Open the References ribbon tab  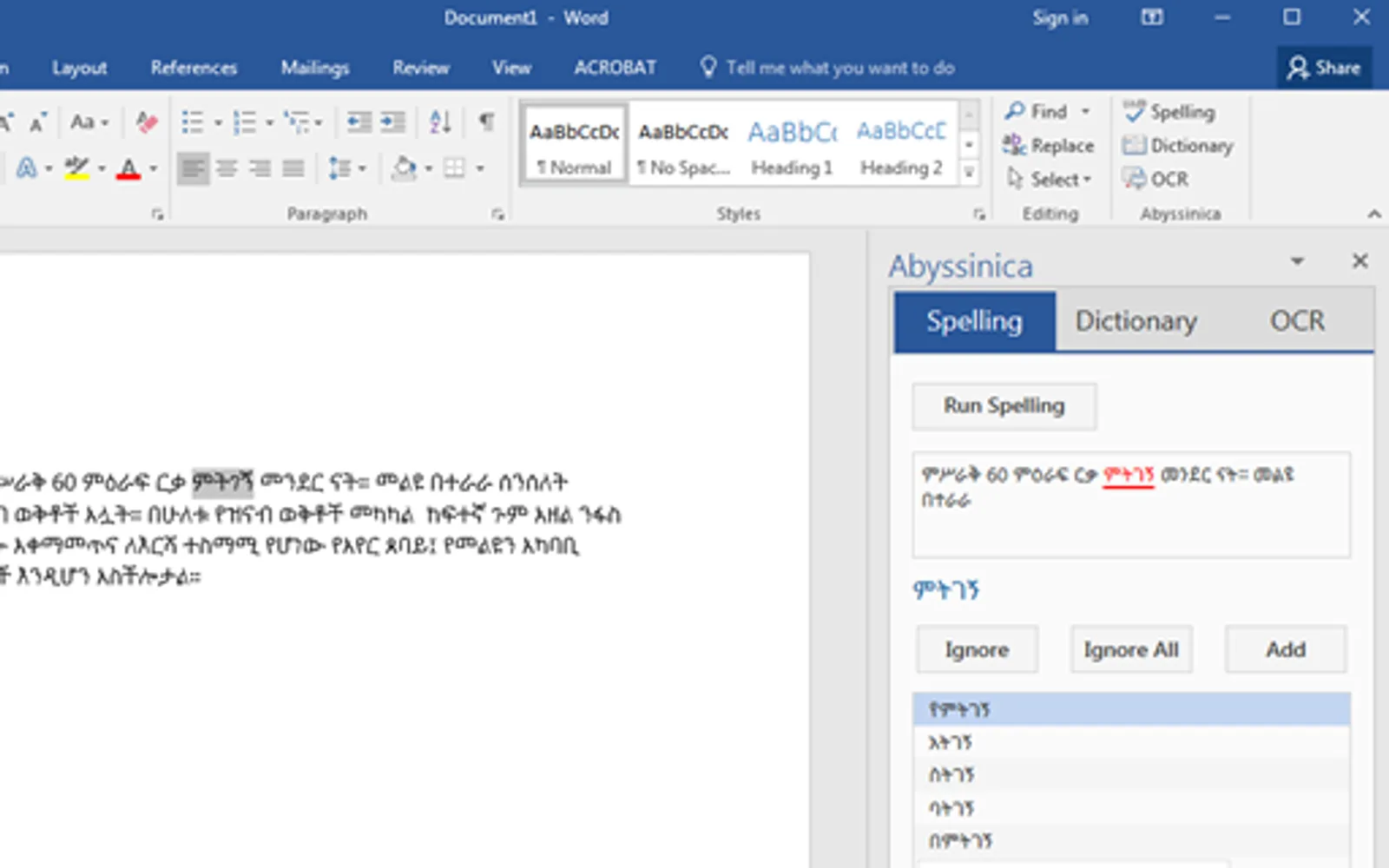click(x=194, y=68)
